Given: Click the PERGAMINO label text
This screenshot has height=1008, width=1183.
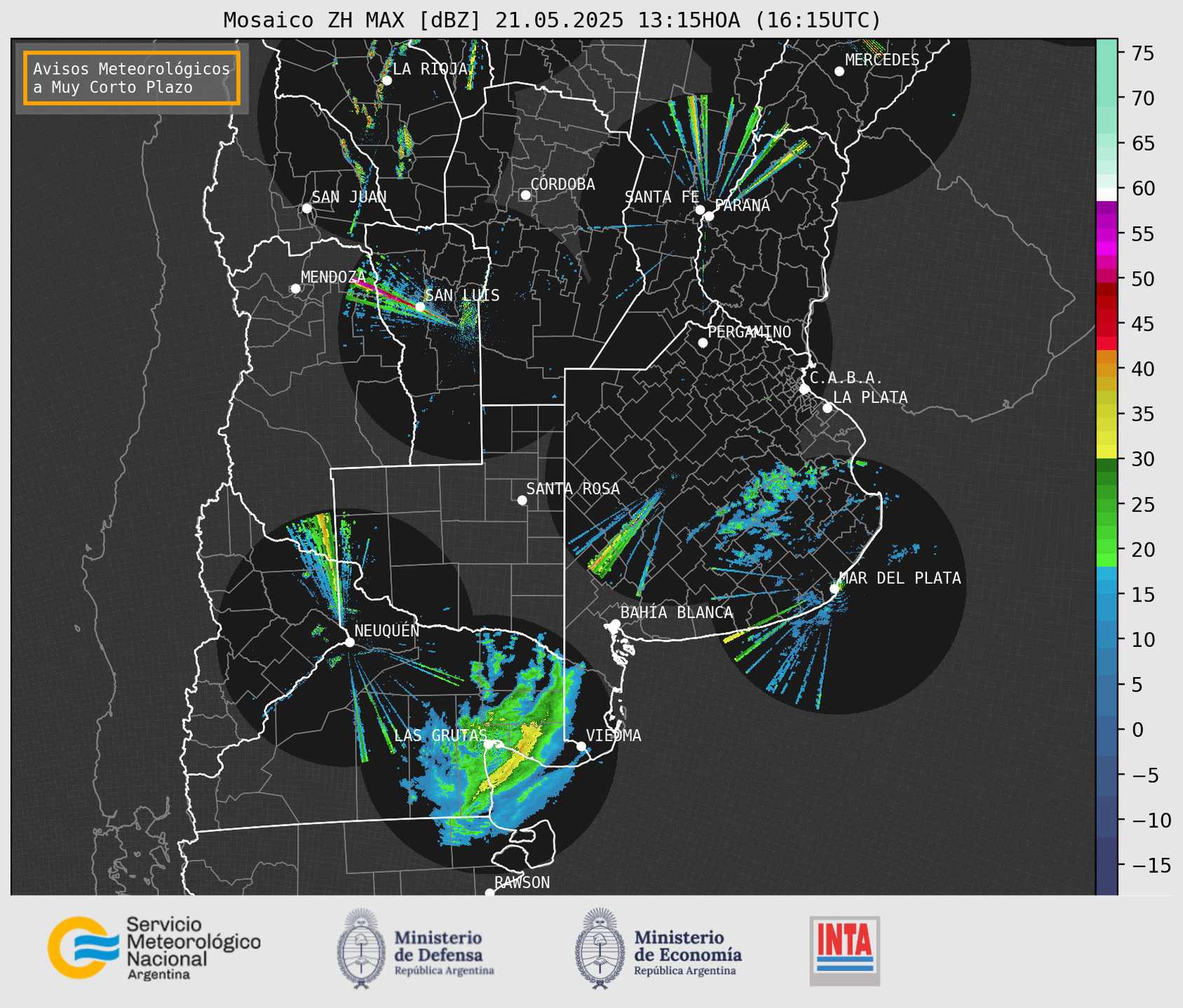Looking at the screenshot, I should coord(749,332).
